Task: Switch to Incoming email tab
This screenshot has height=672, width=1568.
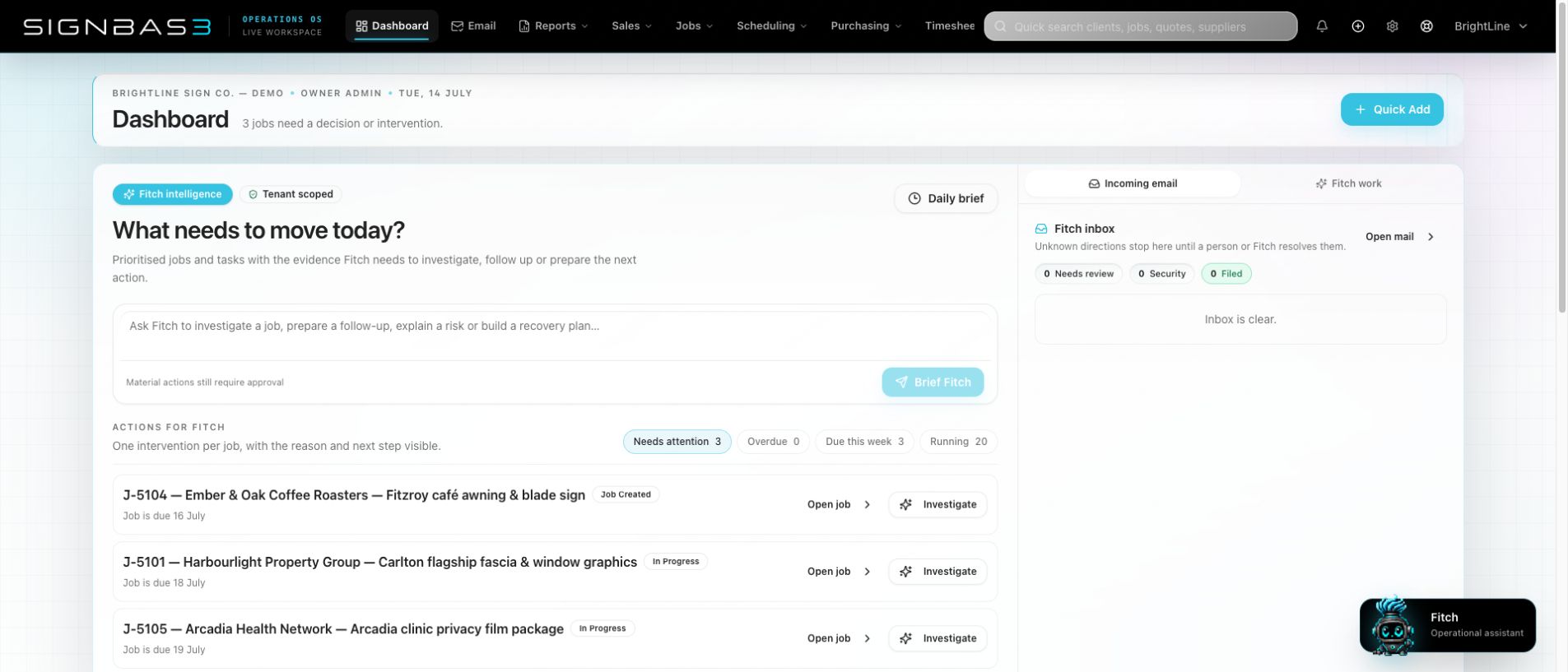Action: coord(1133,183)
